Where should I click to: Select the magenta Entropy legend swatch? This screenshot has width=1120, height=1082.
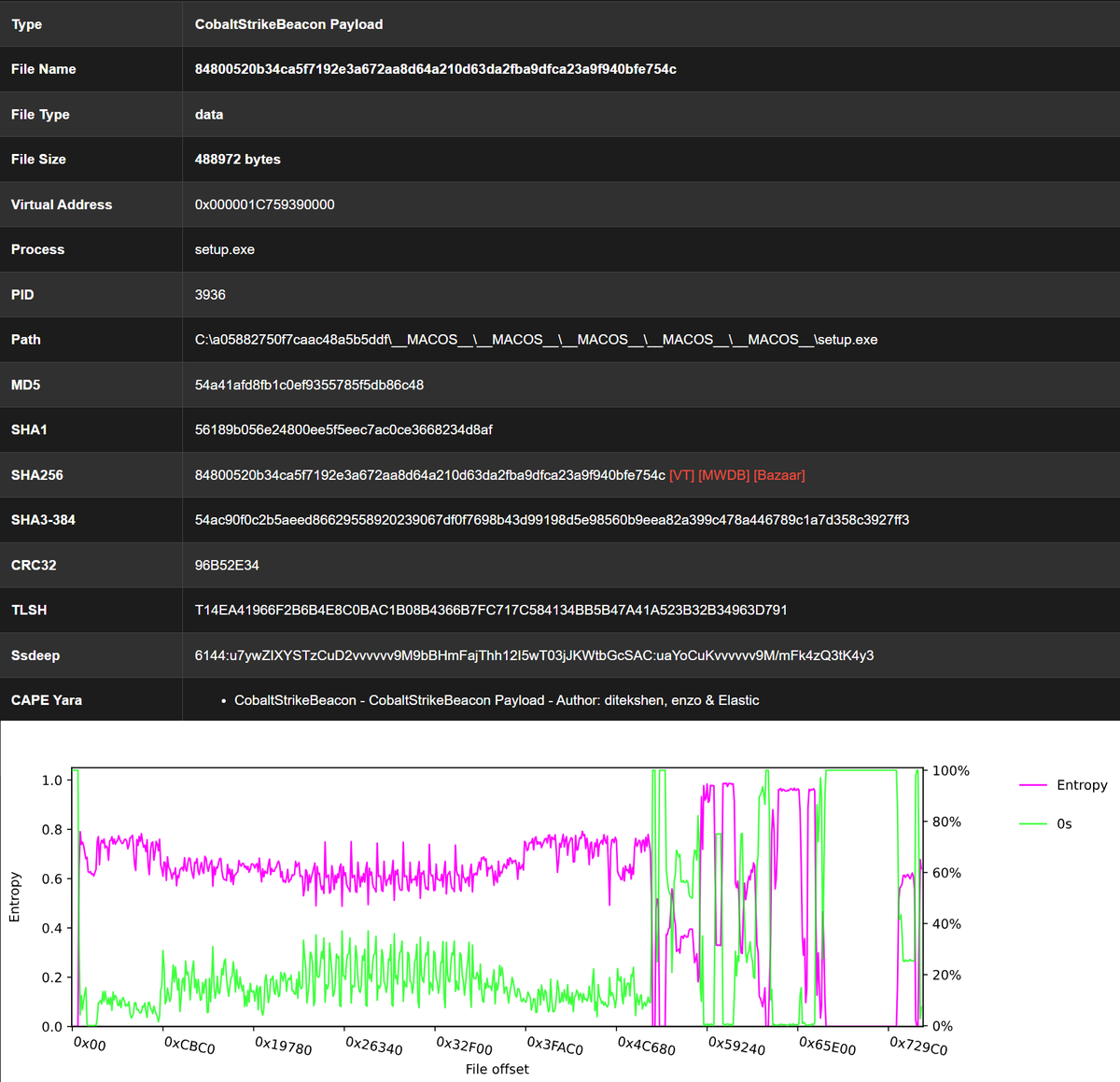[x=1032, y=785]
